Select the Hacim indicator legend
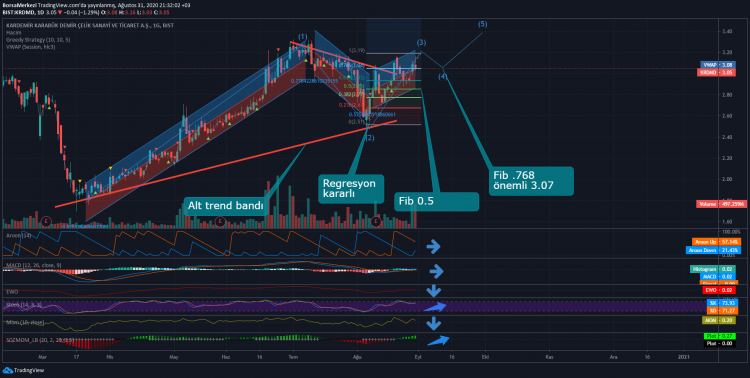The image size is (750, 378). pyautogui.click(x=12, y=33)
